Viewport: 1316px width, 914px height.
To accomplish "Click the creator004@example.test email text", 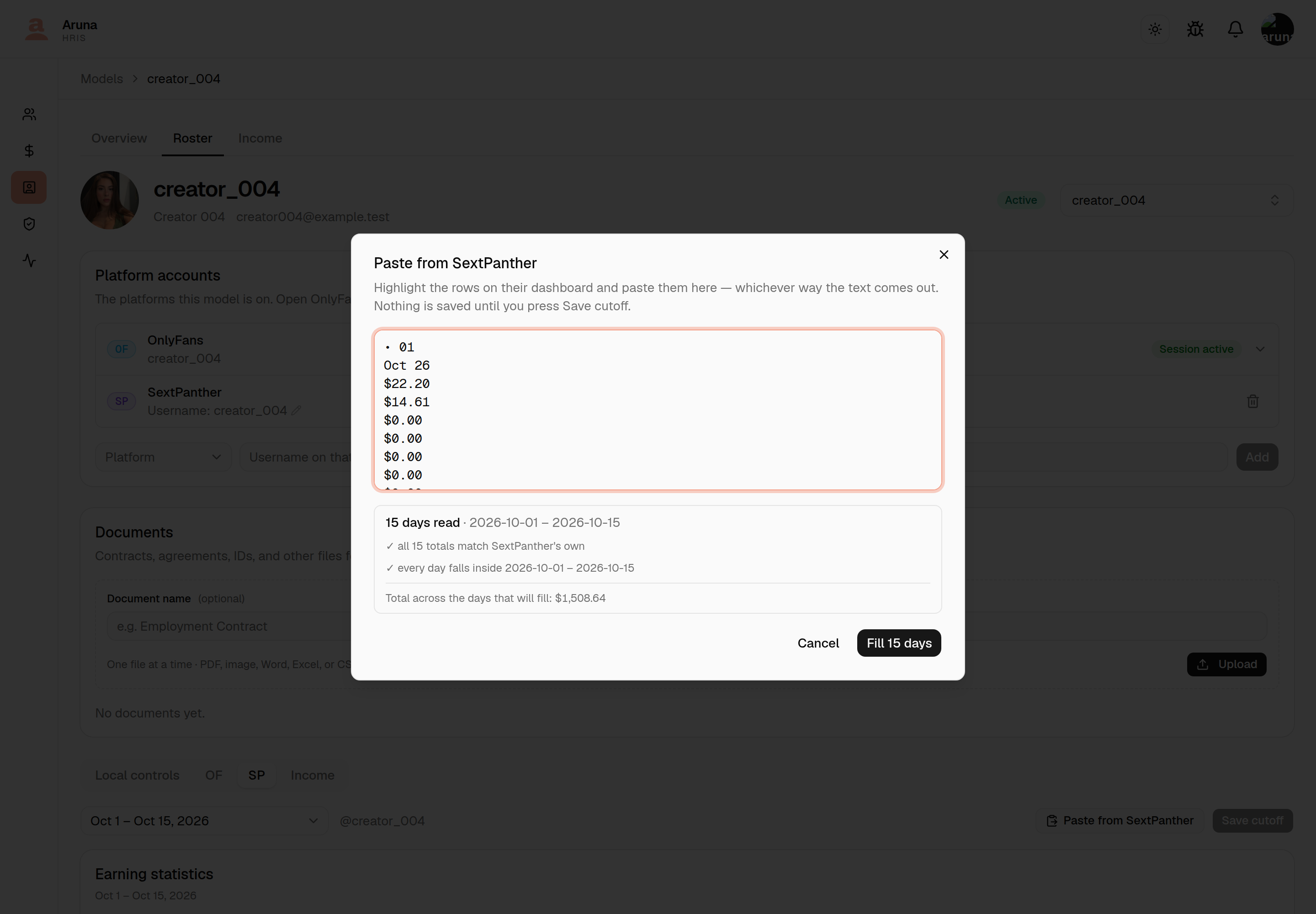I will point(312,217).
